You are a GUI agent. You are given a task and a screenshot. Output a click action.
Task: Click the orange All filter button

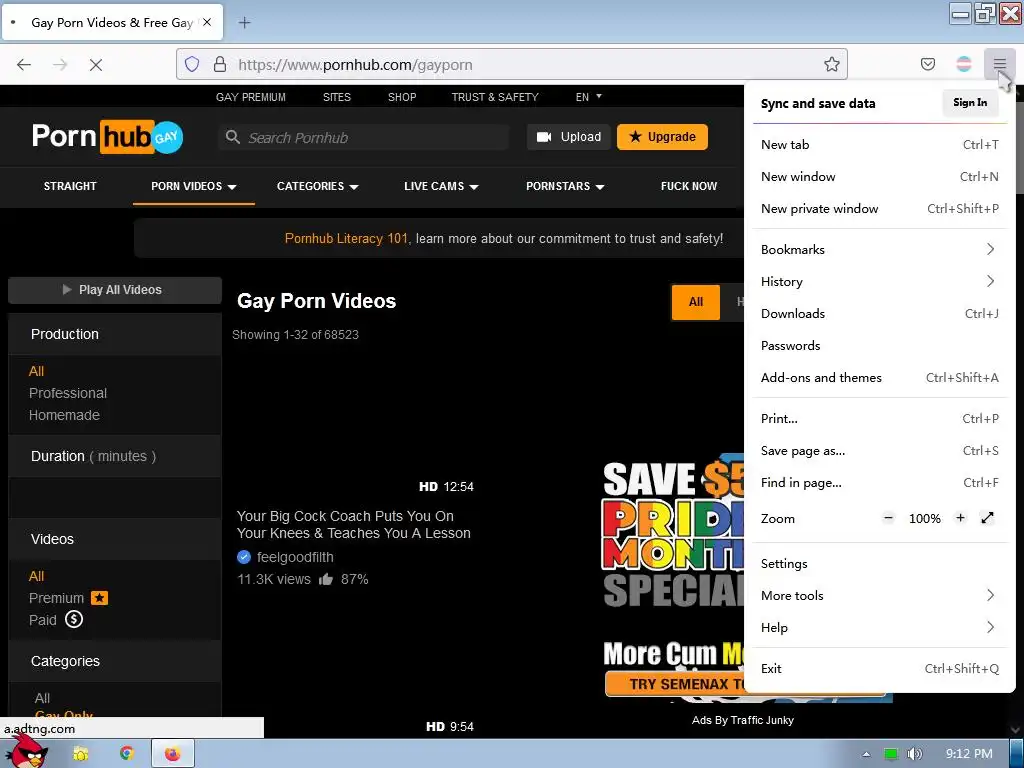point(696,302)
